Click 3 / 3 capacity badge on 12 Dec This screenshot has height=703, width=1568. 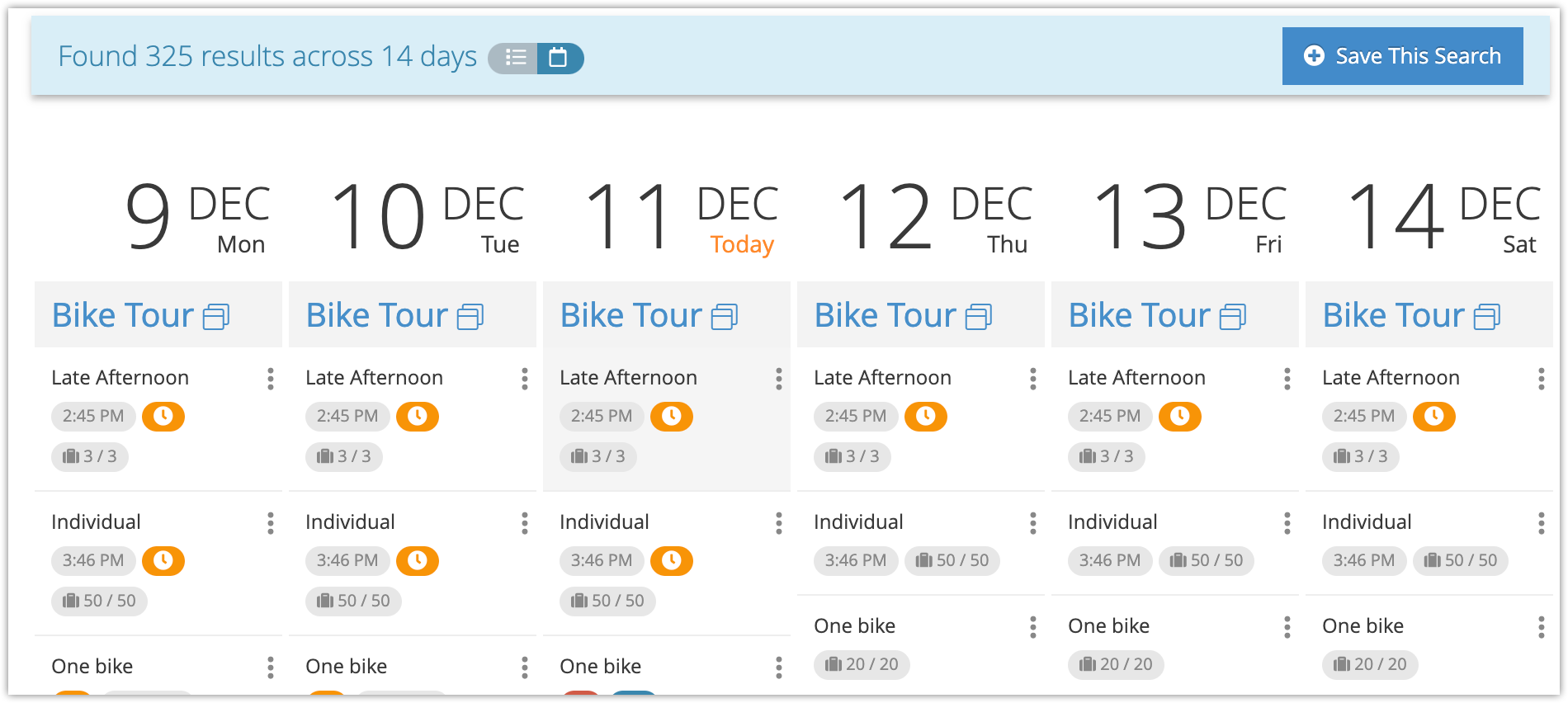852,456
